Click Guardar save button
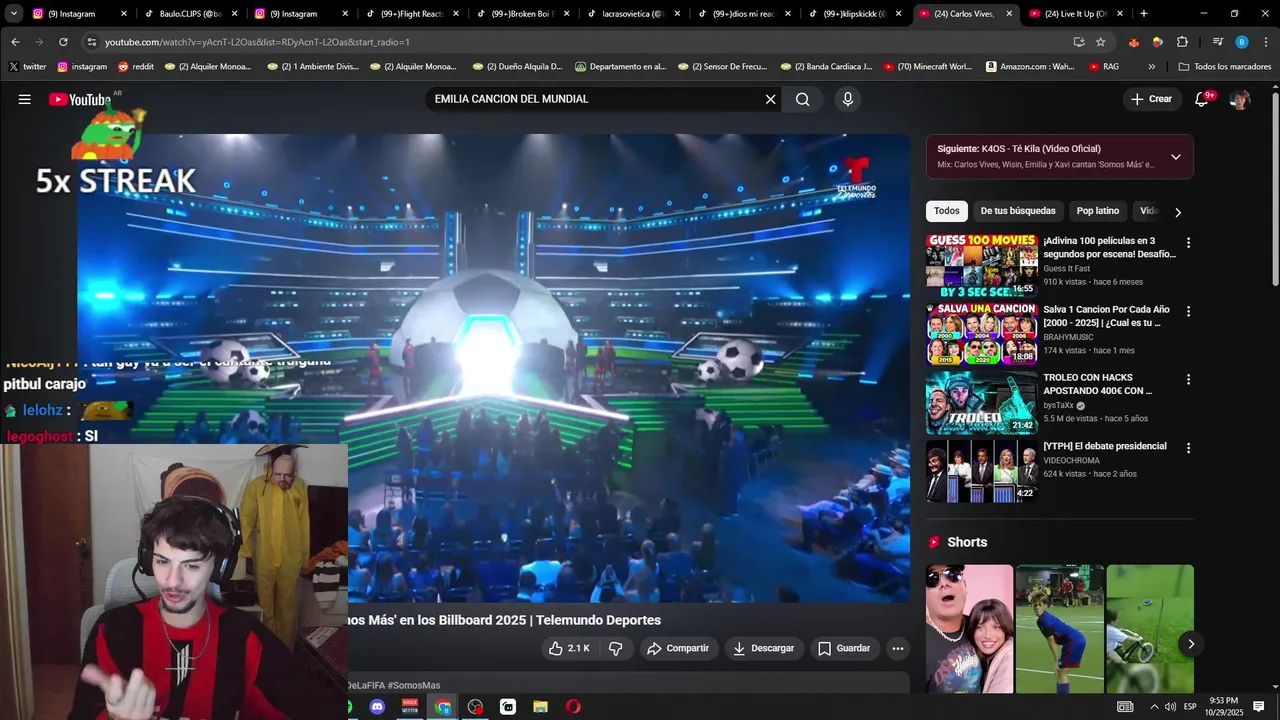The height and width of the screenshot is (720, 1280). tap(844, 648)
